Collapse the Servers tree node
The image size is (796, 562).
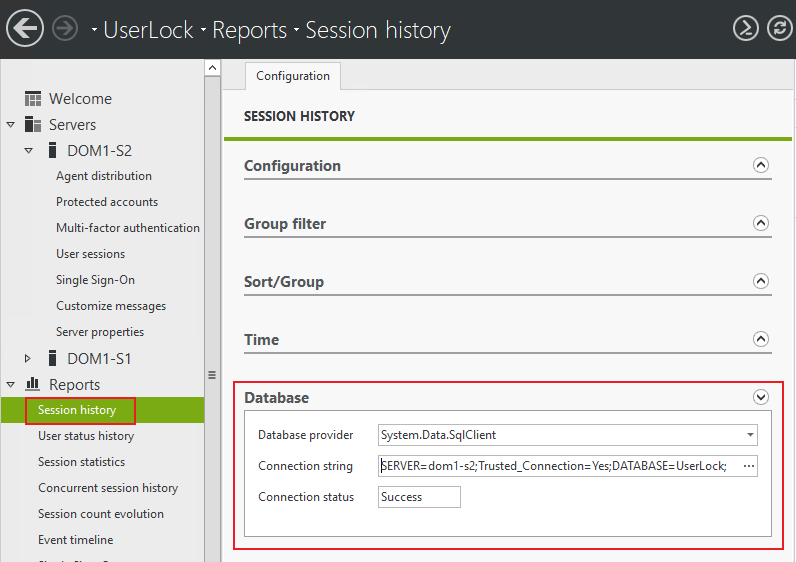[x=11, y=125]
